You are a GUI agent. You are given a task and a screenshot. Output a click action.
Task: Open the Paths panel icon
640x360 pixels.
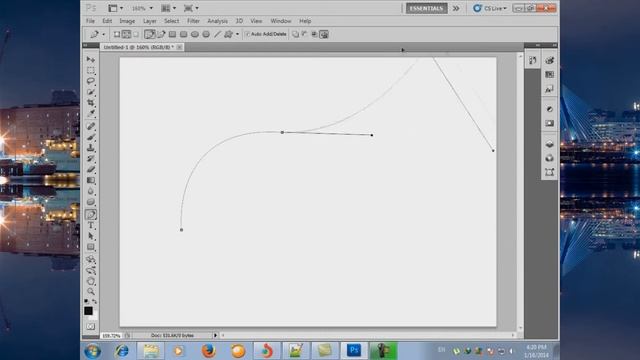549,172
